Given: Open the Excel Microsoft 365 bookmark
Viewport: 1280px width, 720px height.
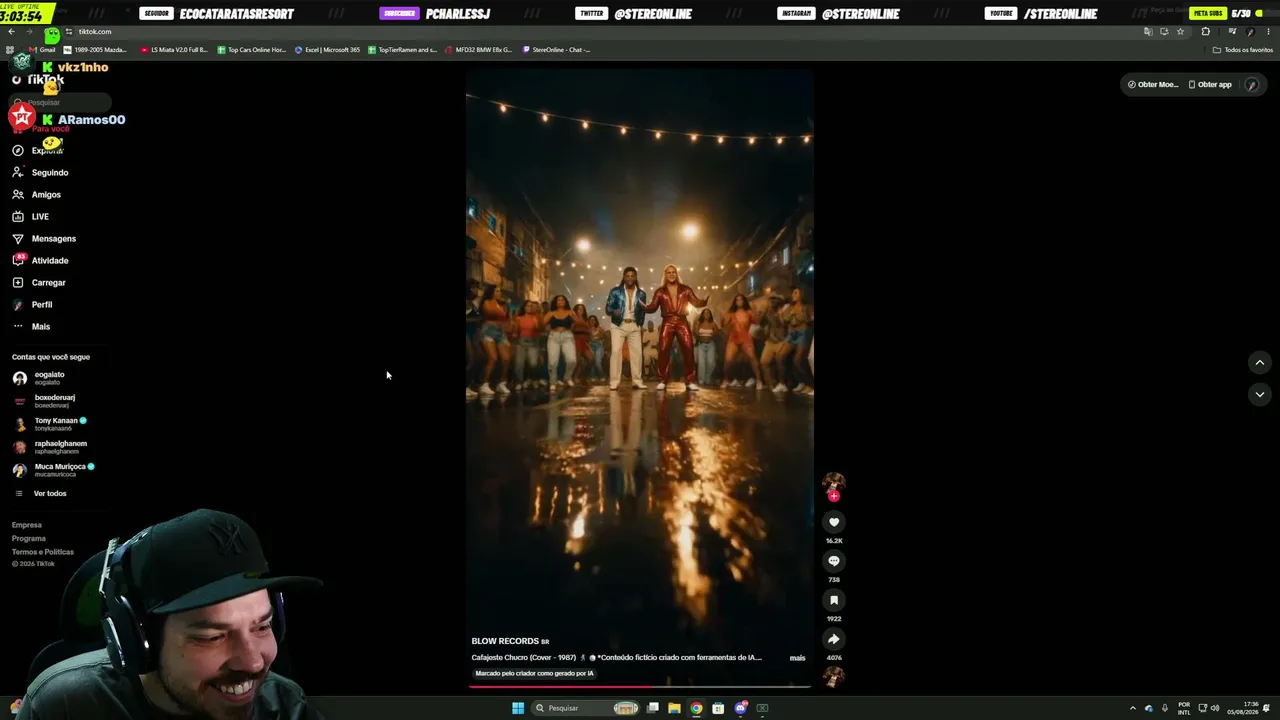Looking at the screenshot, I should coord(327,50).
